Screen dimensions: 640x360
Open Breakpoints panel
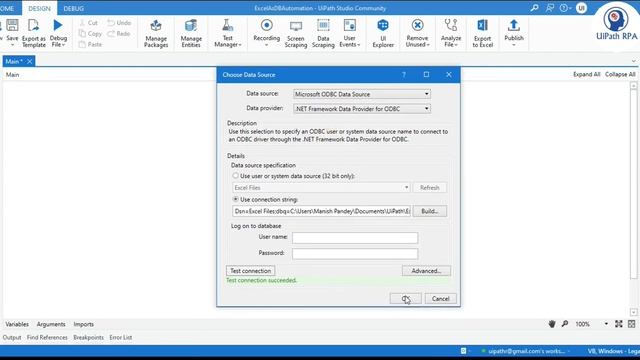coord(89,338)
